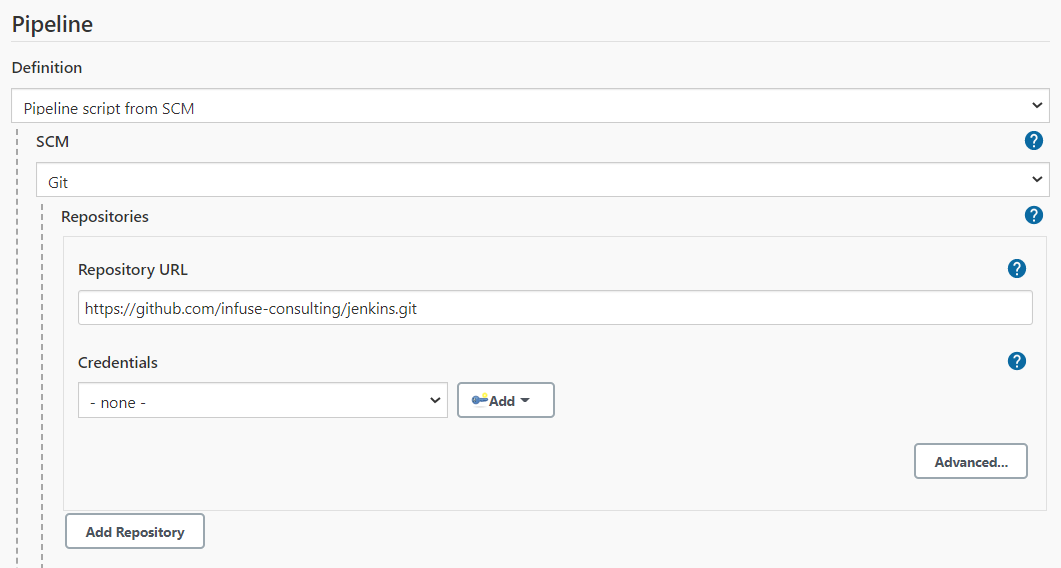Click the Add Repository button
Screen dimensions: 1061x568
pos(135,531)
